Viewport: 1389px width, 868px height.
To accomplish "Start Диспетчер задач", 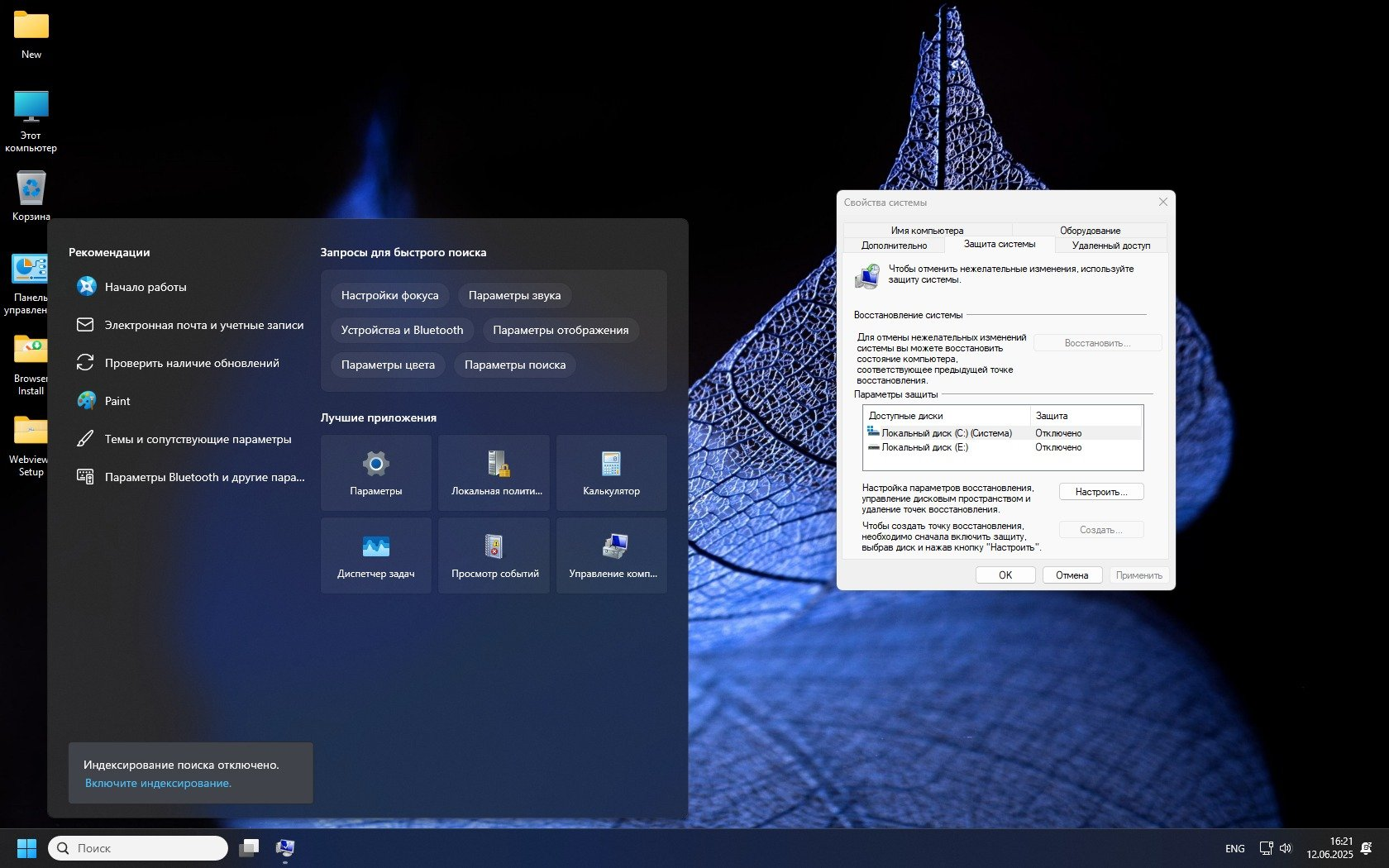I will coord(376,556).
